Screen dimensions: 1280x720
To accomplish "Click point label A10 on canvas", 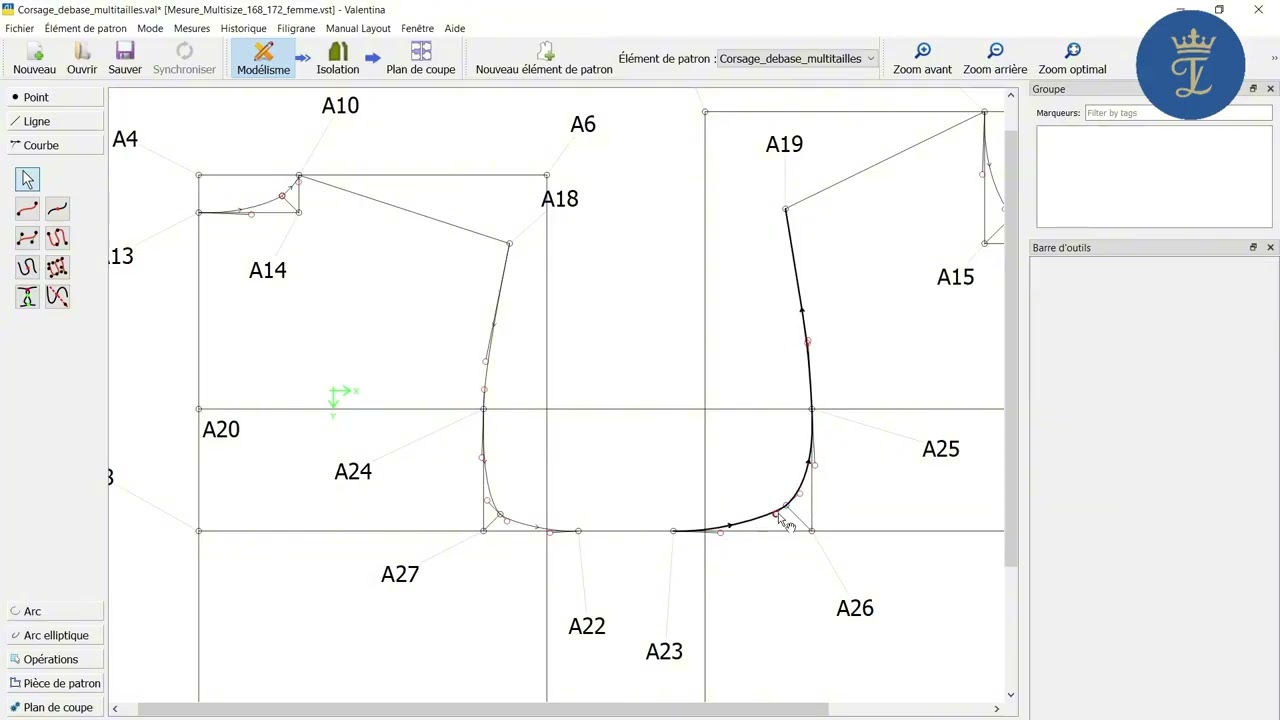I will click(340, 105).
